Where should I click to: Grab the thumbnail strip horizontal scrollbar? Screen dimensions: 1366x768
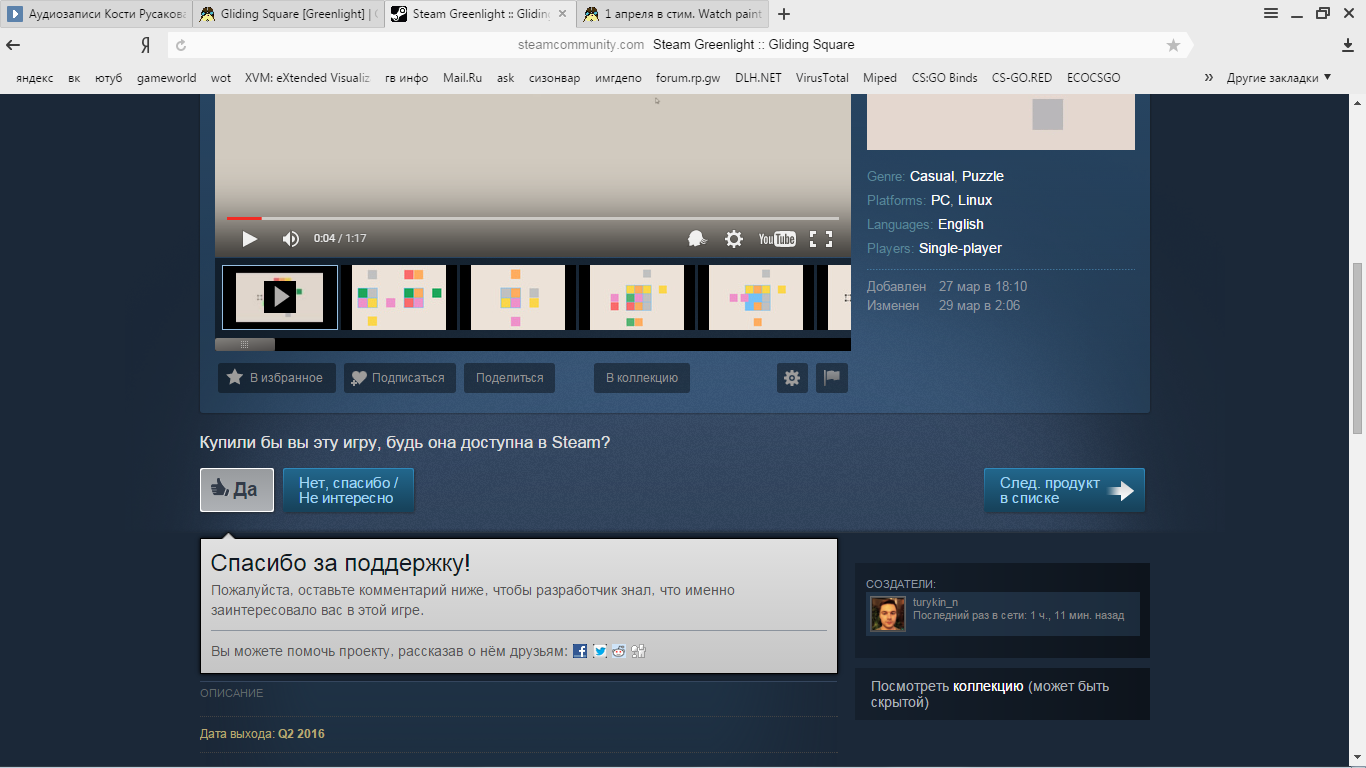pos(245,344)
